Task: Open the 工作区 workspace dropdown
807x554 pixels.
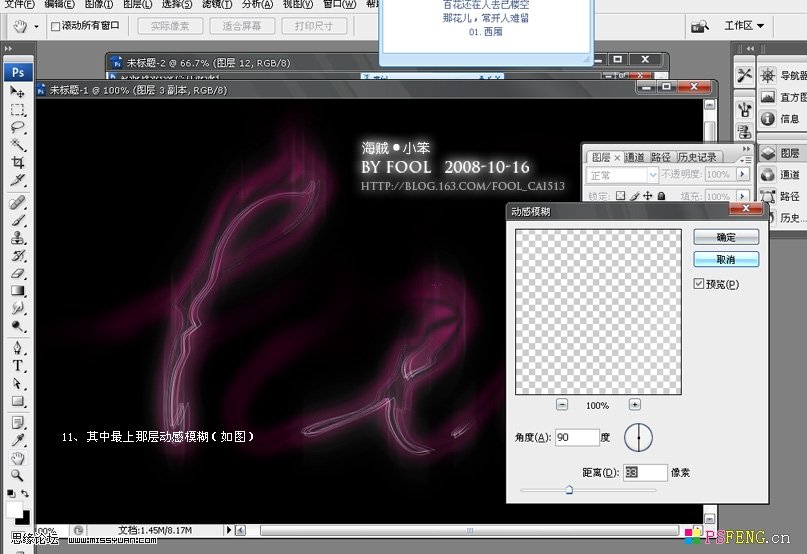Action: click(744, 25)
